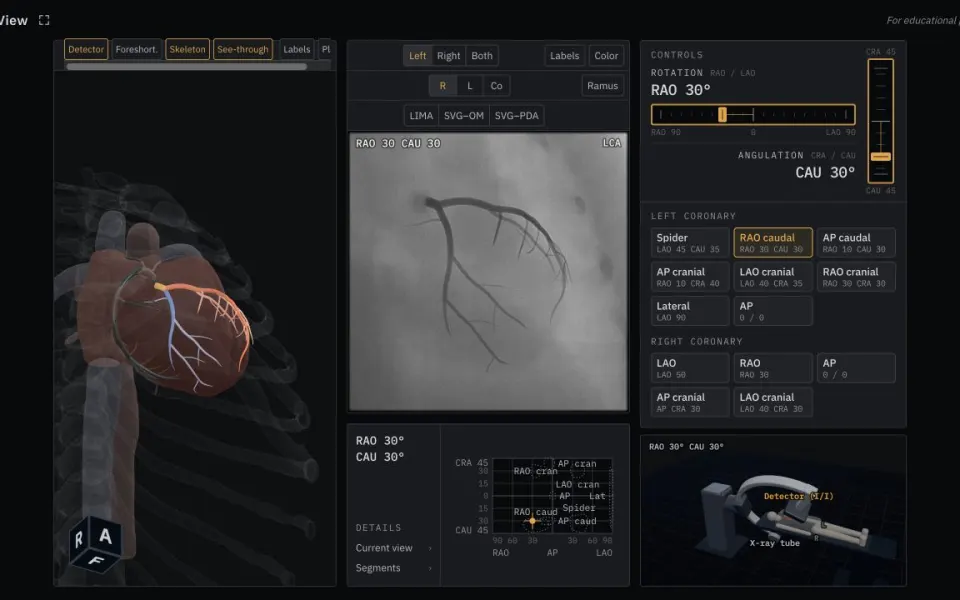Screen dimensions: 960x600
Task: Click the orientation cube's R face
Action: (80, 539)
